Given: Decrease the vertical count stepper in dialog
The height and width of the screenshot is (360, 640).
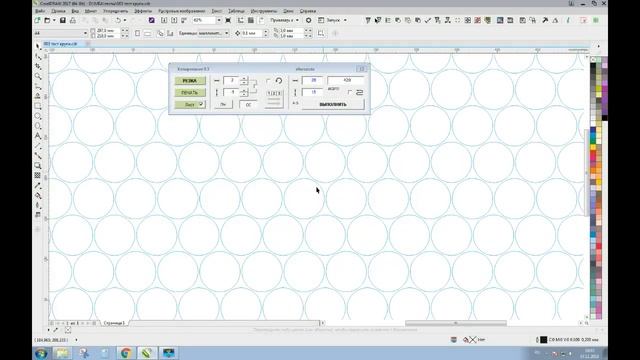Looking at the screenshot, I should (244, 95).
